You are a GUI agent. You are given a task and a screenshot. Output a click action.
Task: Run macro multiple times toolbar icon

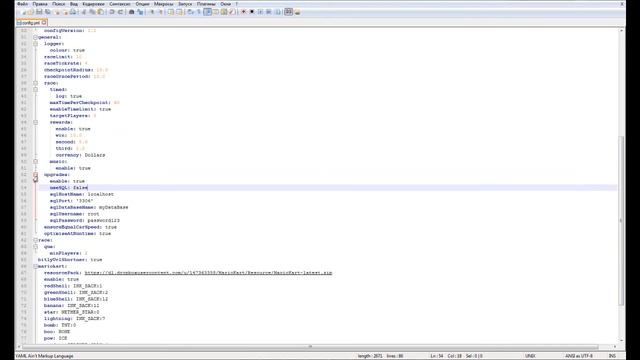click(269, 12)
